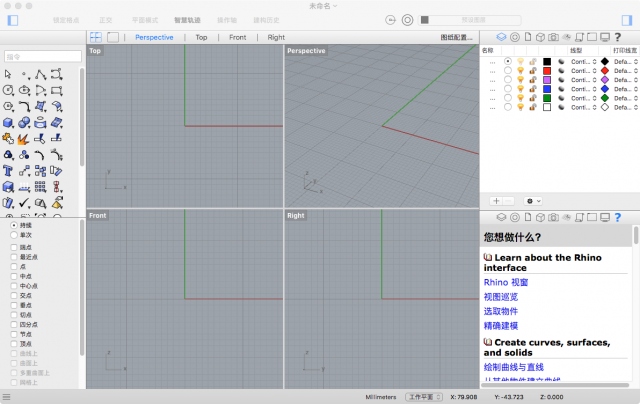
Task: Select the Trim tool
Action: click(40, 139)
